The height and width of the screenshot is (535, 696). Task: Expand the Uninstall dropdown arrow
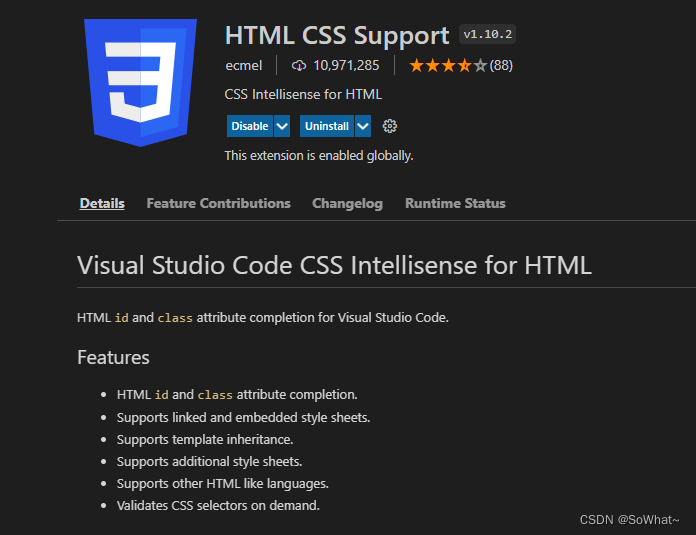[363, 126]
